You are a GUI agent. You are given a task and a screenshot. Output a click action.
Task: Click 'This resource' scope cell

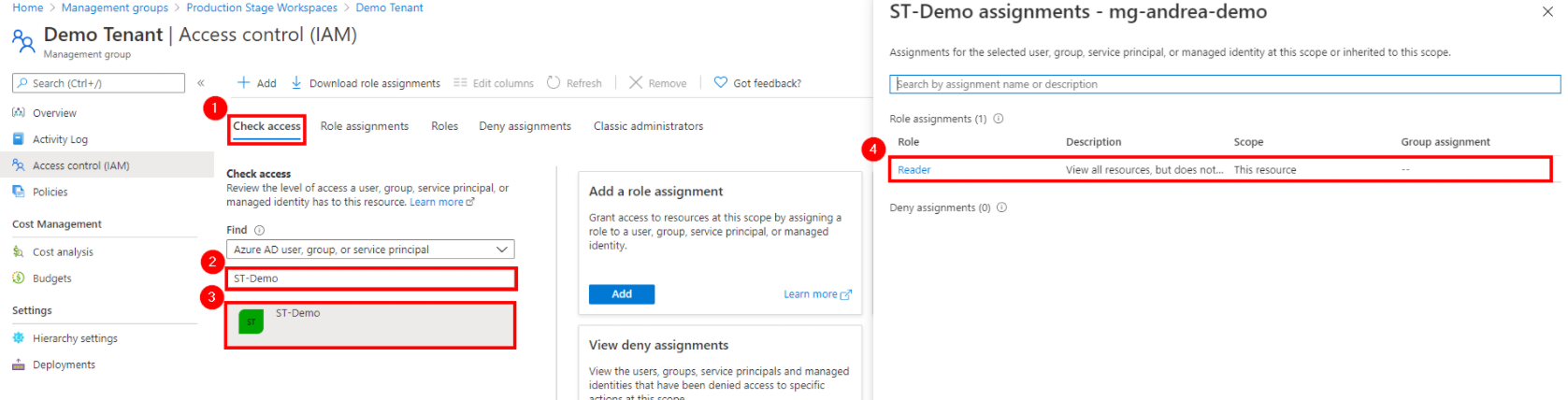(1265, 170)
